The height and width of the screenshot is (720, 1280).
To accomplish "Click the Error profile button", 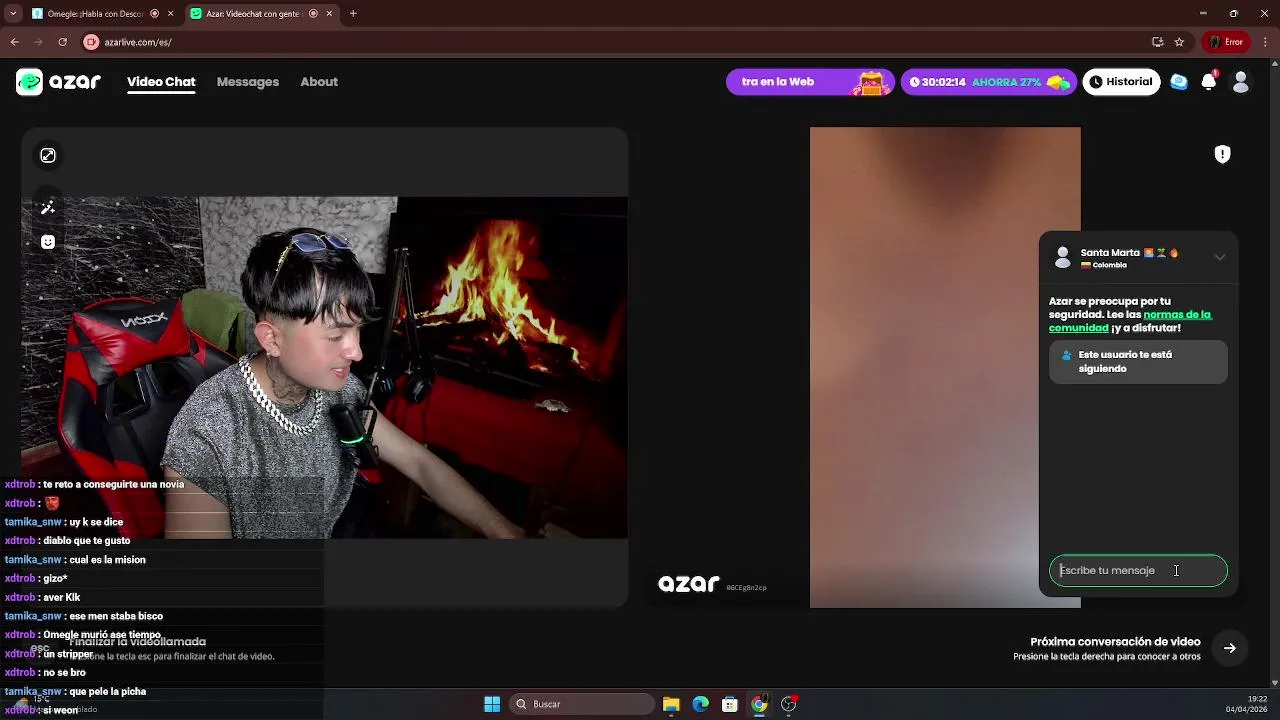I will click(1226, 42).
